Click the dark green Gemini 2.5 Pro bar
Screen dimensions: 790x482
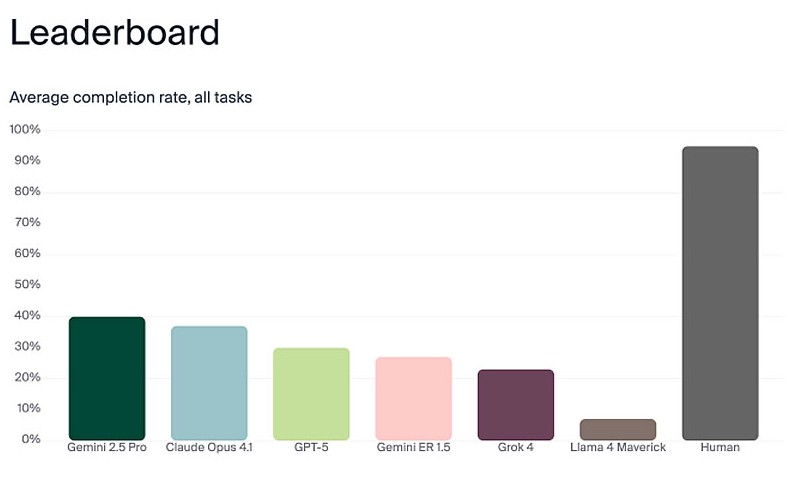click(x=107, y=378)
